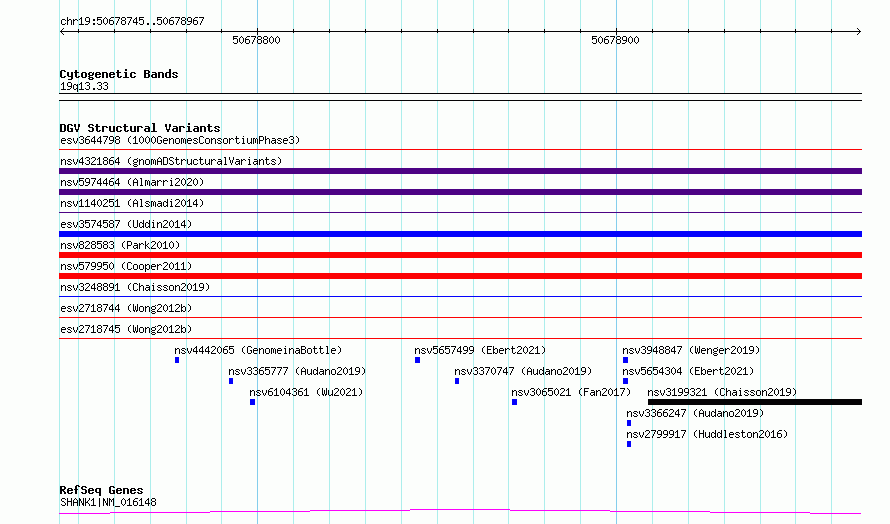This screenshot has width=890, height=524.
Task: Select the blue marker under nsv3065021 (Fan2017)
Action: (515, 402)
